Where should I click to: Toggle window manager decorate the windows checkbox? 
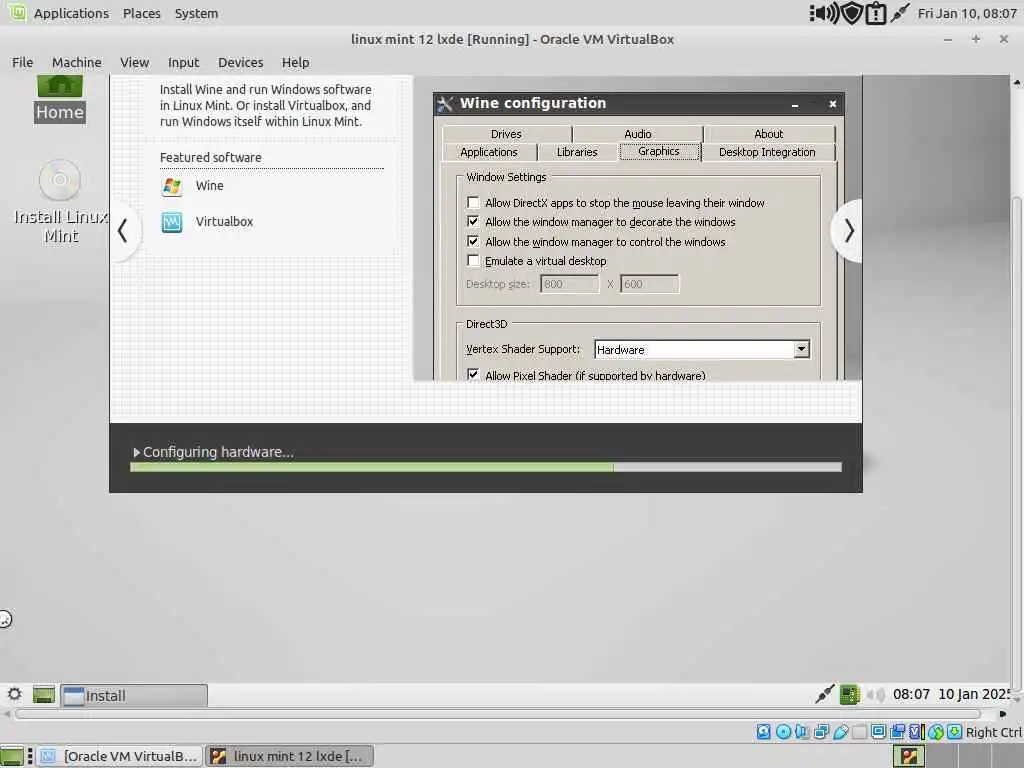pyautogui.click(x=473, y=222)
